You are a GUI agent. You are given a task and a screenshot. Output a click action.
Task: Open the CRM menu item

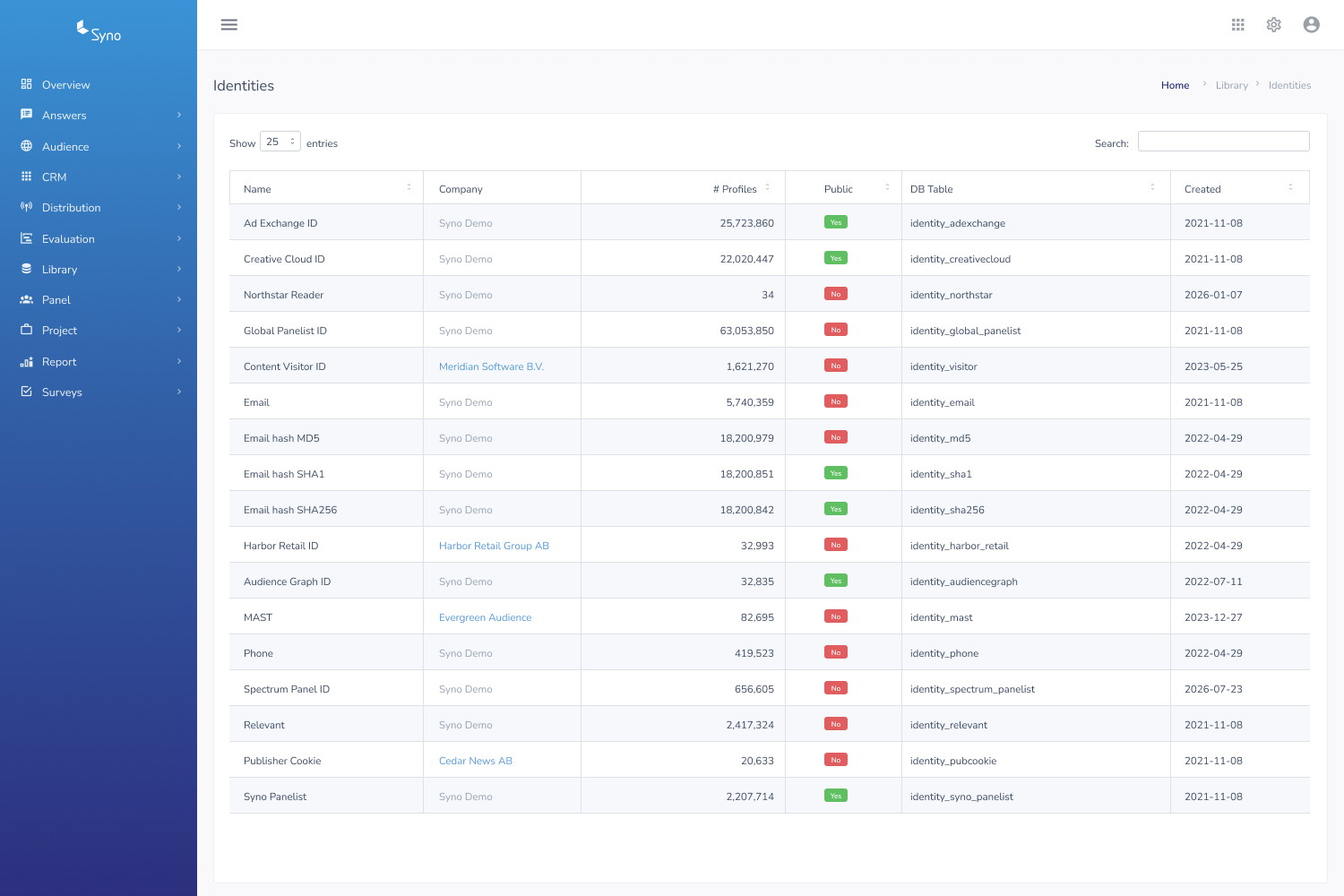point(99,177)
